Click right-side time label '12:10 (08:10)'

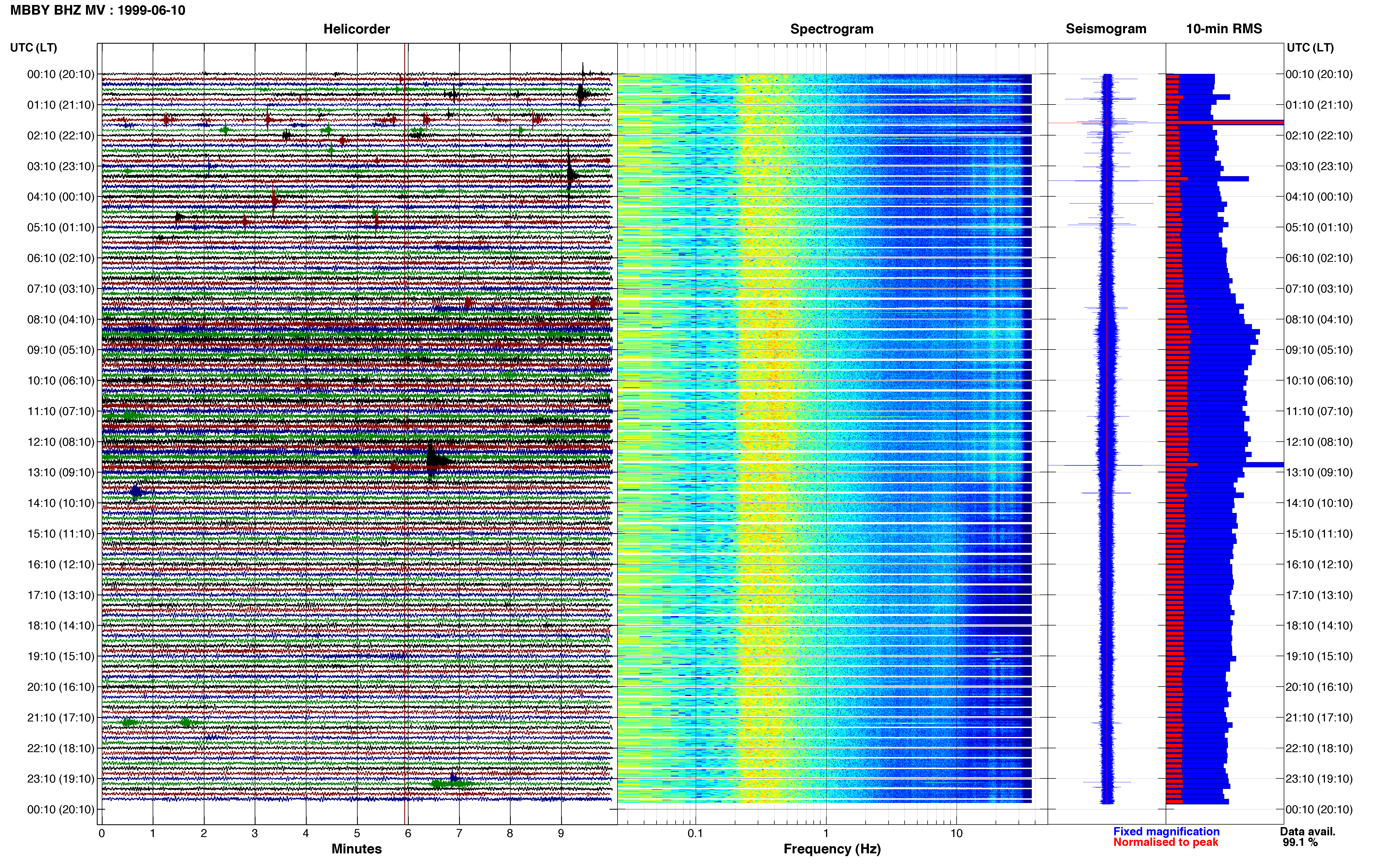(x=1319, y=442)
